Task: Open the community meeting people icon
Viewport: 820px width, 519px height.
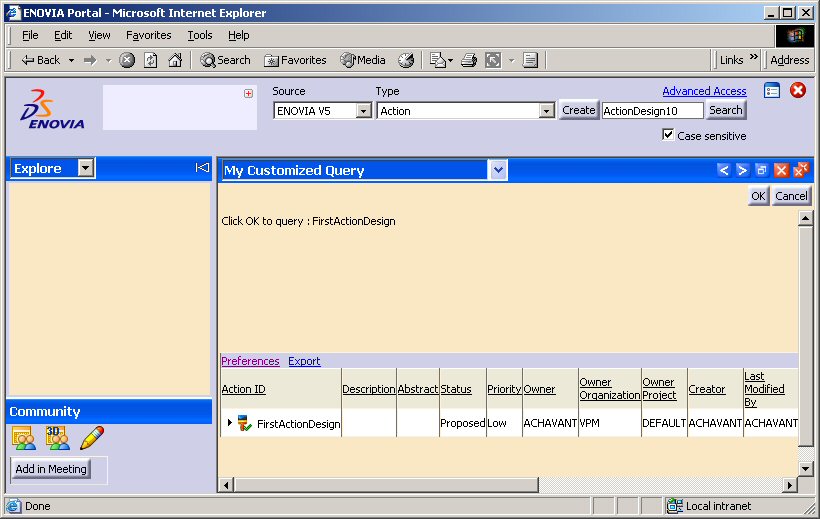Action: point(24,438)
